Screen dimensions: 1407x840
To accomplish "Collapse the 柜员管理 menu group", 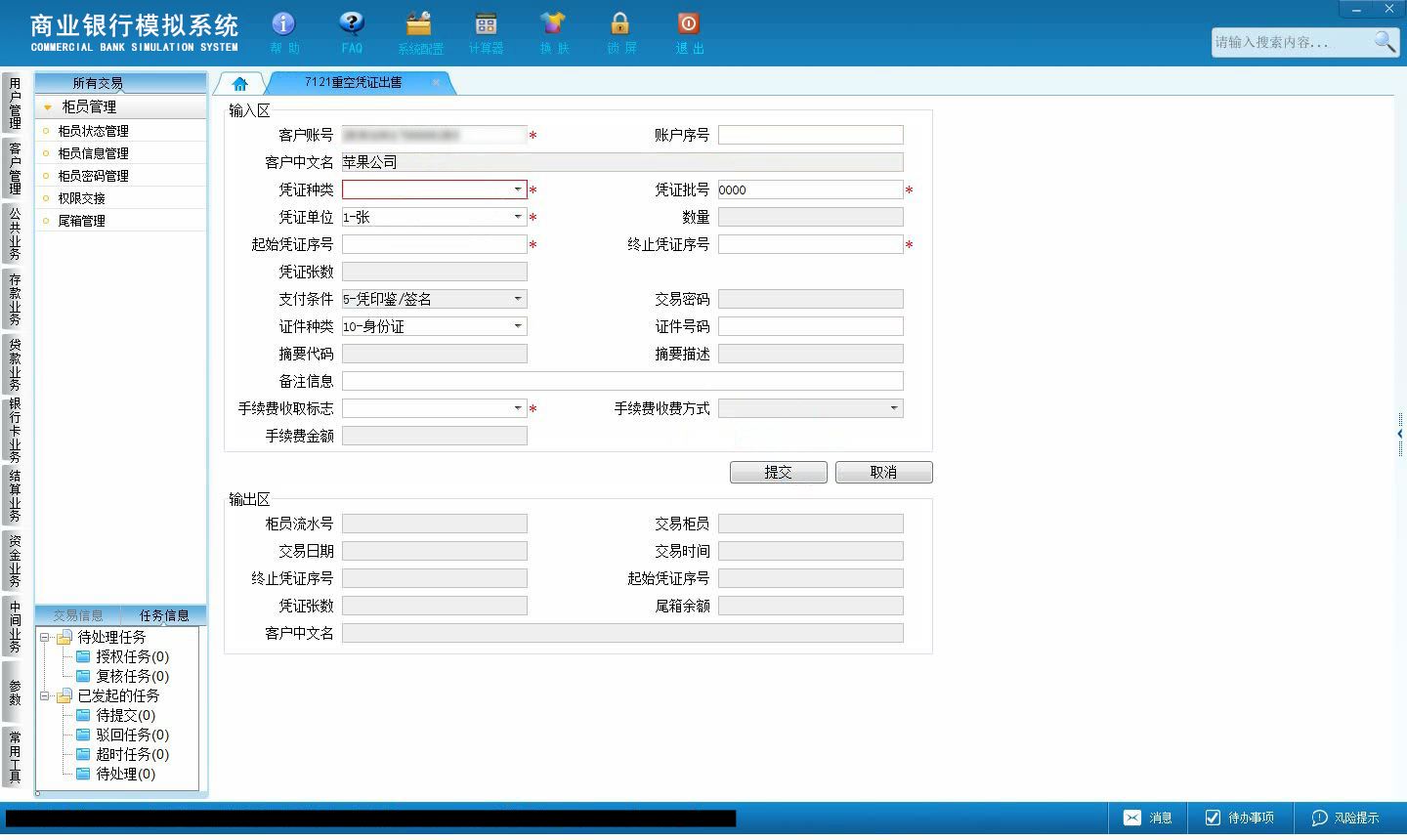I will (x=47, y=107).
